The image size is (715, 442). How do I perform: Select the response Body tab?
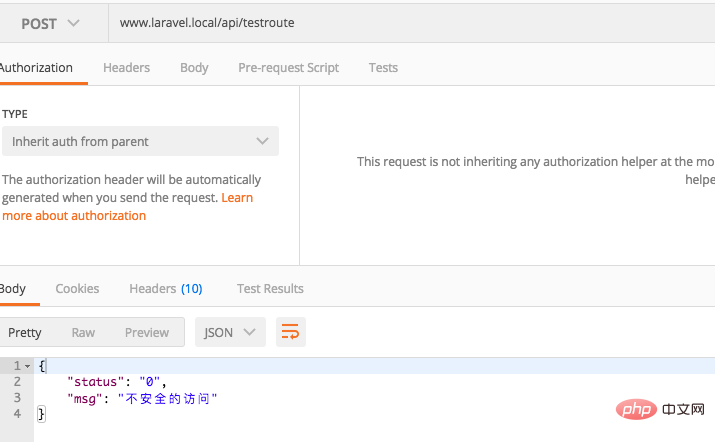coord(13,289)
